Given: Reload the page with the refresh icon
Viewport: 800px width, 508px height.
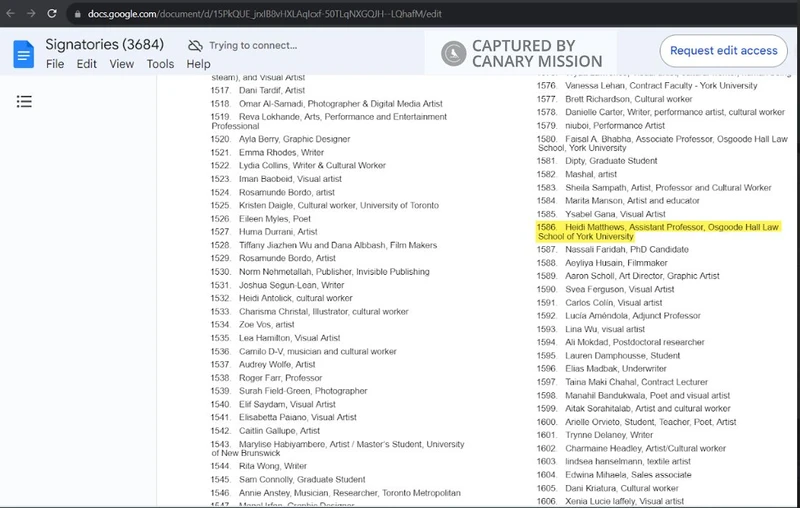Looking at the screenshot, I should [58, 15].
